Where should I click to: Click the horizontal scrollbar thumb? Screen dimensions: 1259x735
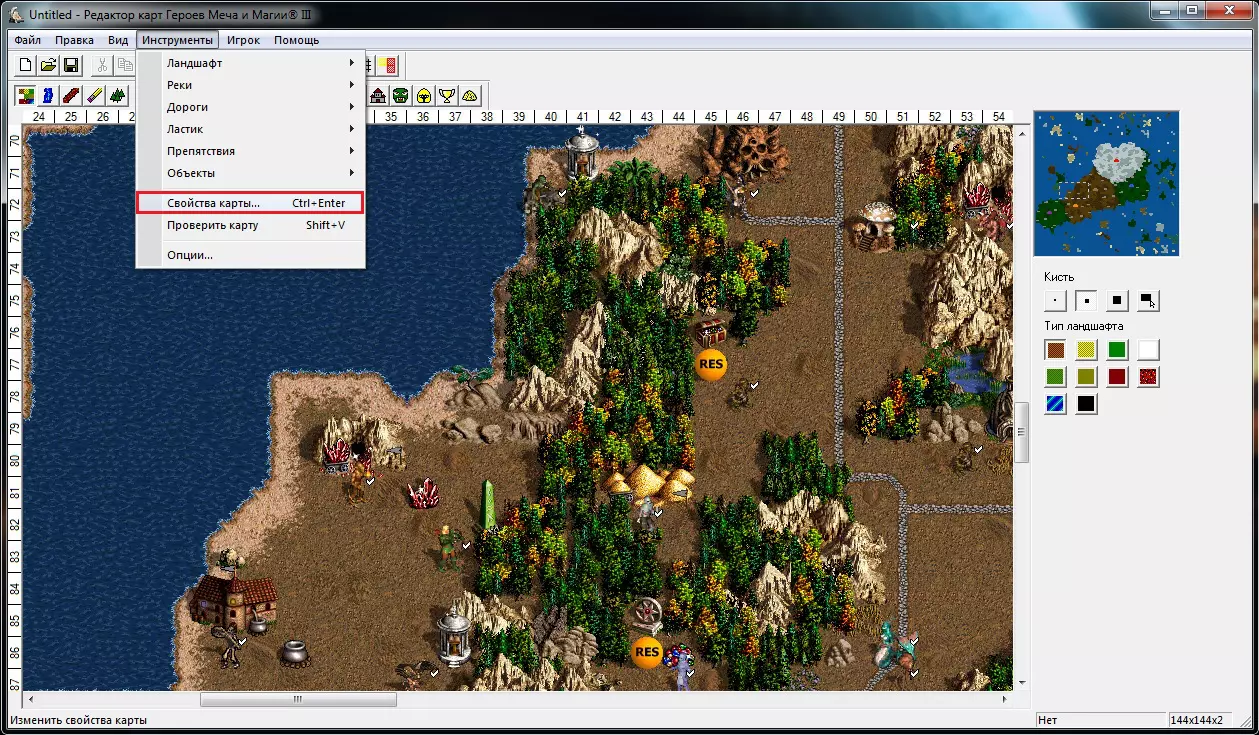pos(297,700)
